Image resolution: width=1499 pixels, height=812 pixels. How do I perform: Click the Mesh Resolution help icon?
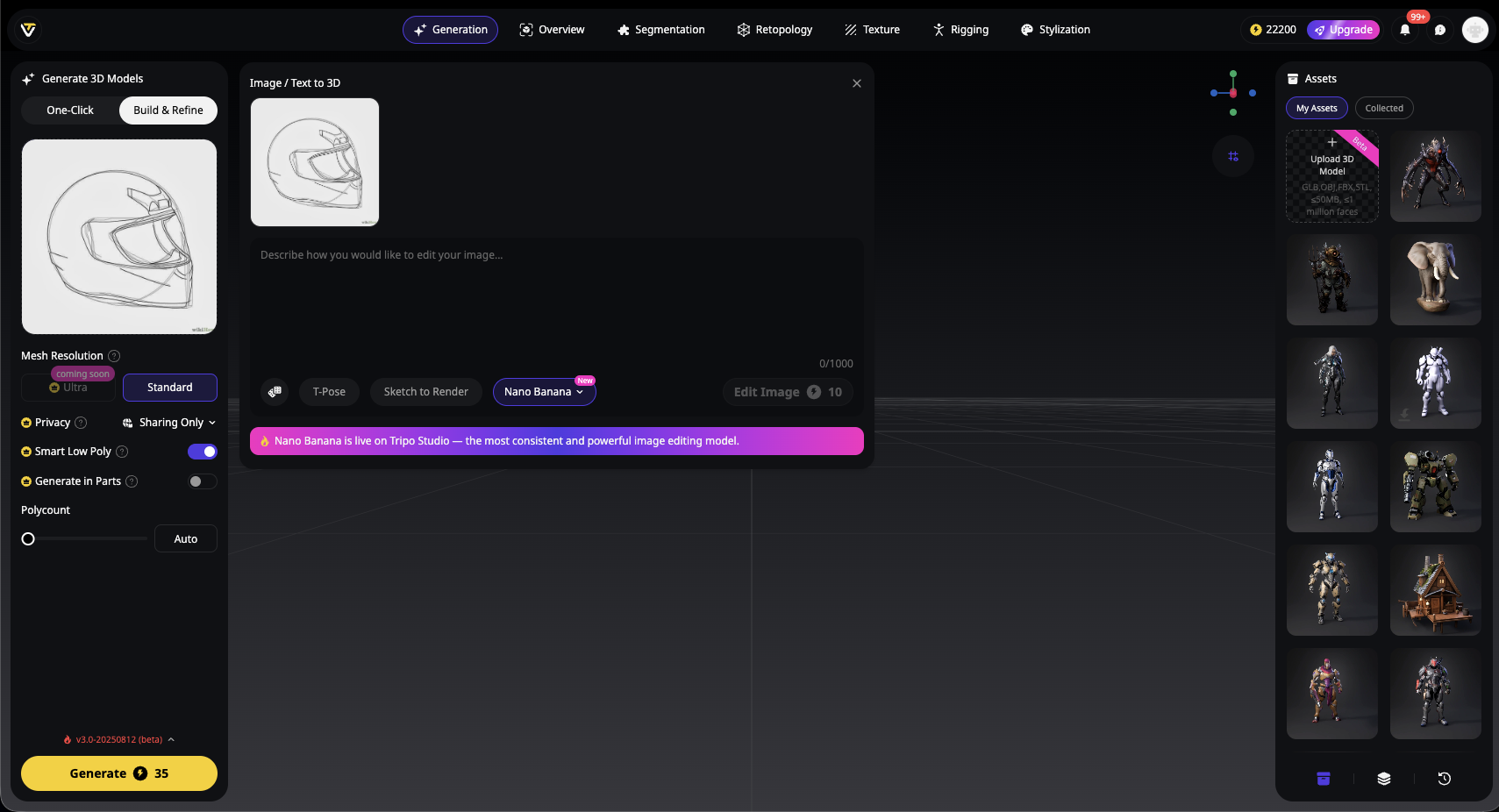(114, 356)
